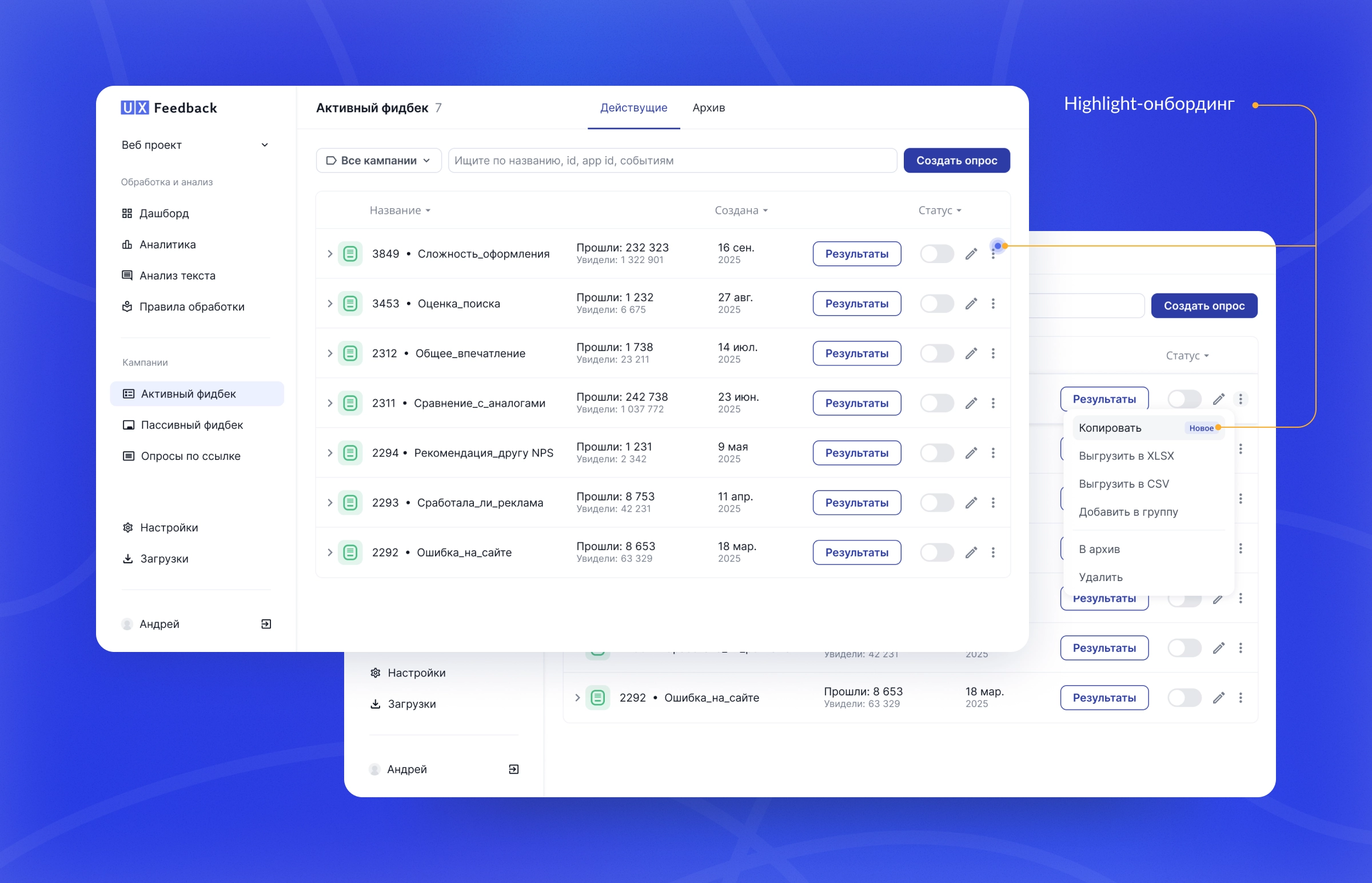Edit survey 3849 with pencil icon
The image size is (1372, 883).
971,254
